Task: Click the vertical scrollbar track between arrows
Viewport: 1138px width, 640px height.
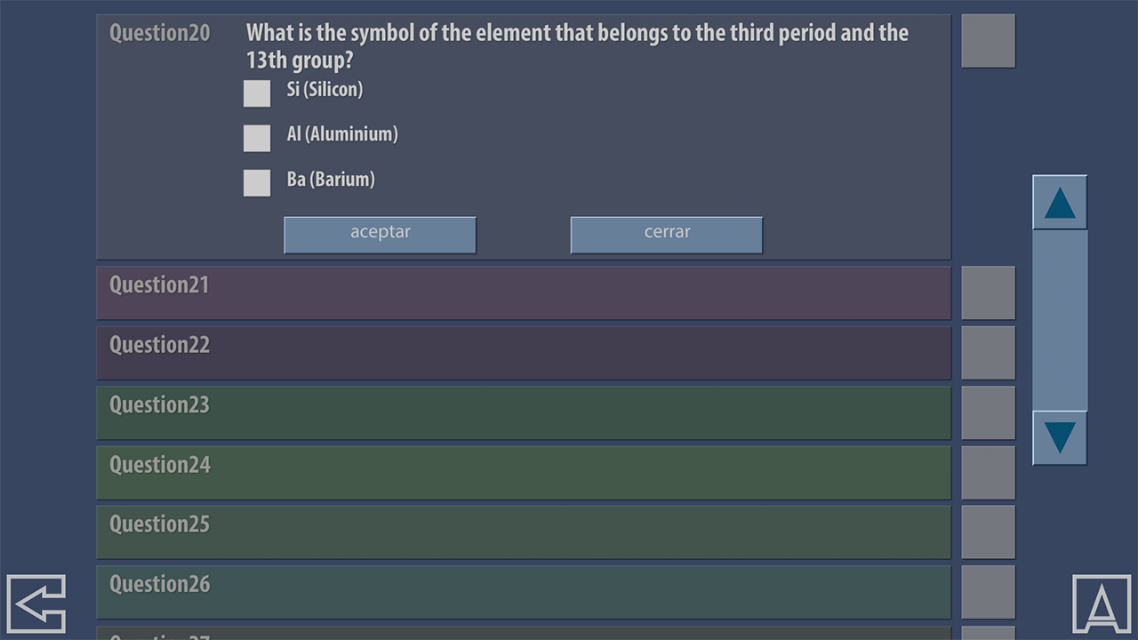Action: 1060,320
